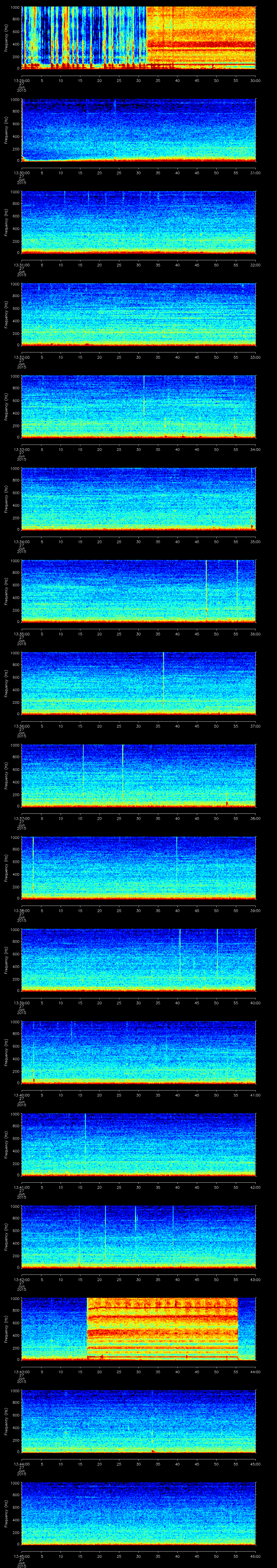Click the '13:32:00' start time label
Viewport: 277px width, 1568px height.
point(21,357)
